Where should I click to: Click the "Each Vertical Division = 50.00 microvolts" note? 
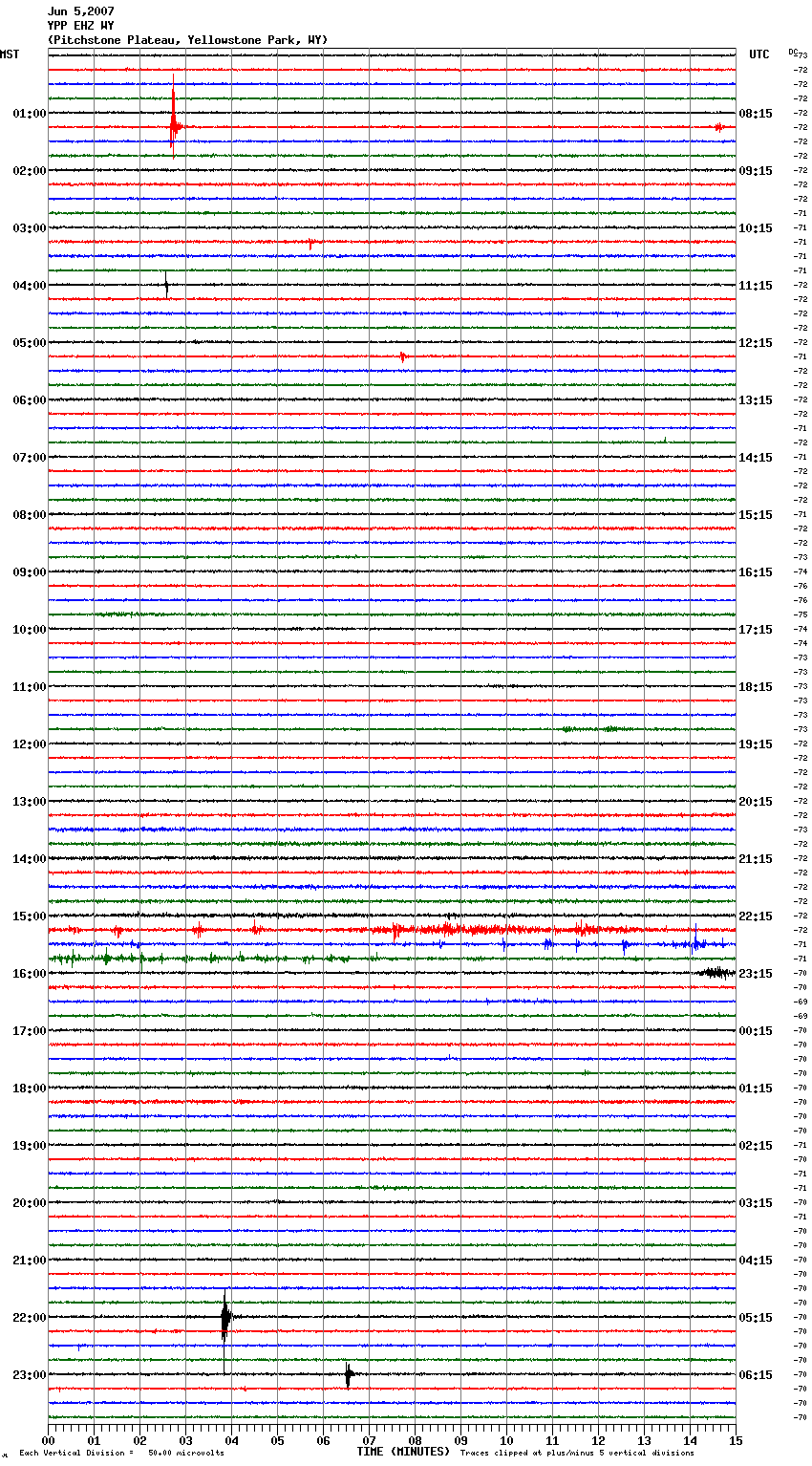121,1453
